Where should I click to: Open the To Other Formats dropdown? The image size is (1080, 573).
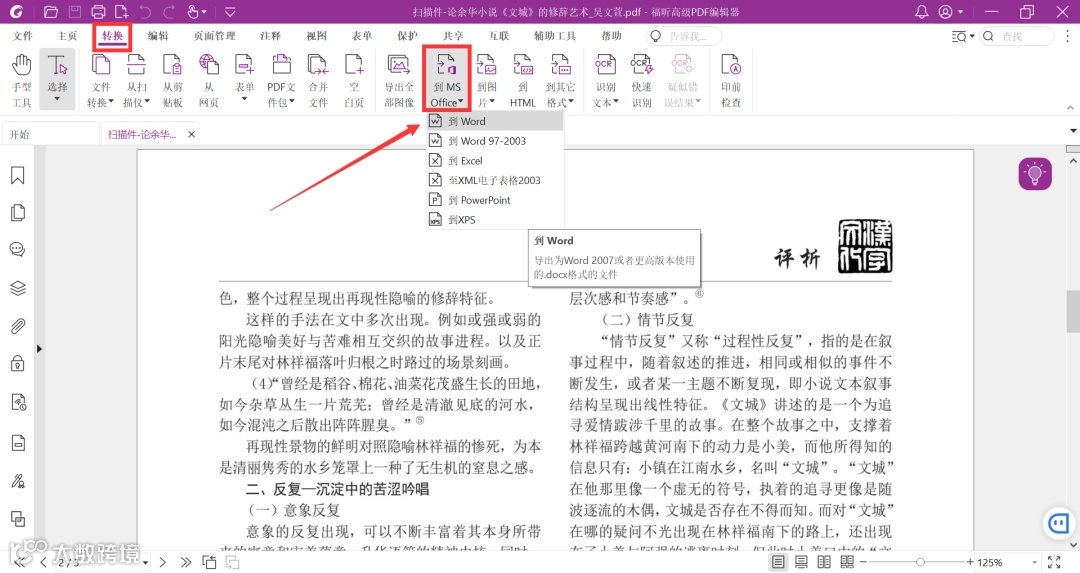pyautogui.click(x=560, y=80)
